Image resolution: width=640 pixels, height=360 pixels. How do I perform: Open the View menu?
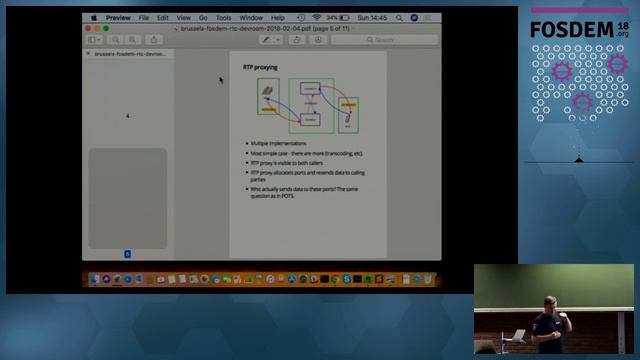(184, 18)
